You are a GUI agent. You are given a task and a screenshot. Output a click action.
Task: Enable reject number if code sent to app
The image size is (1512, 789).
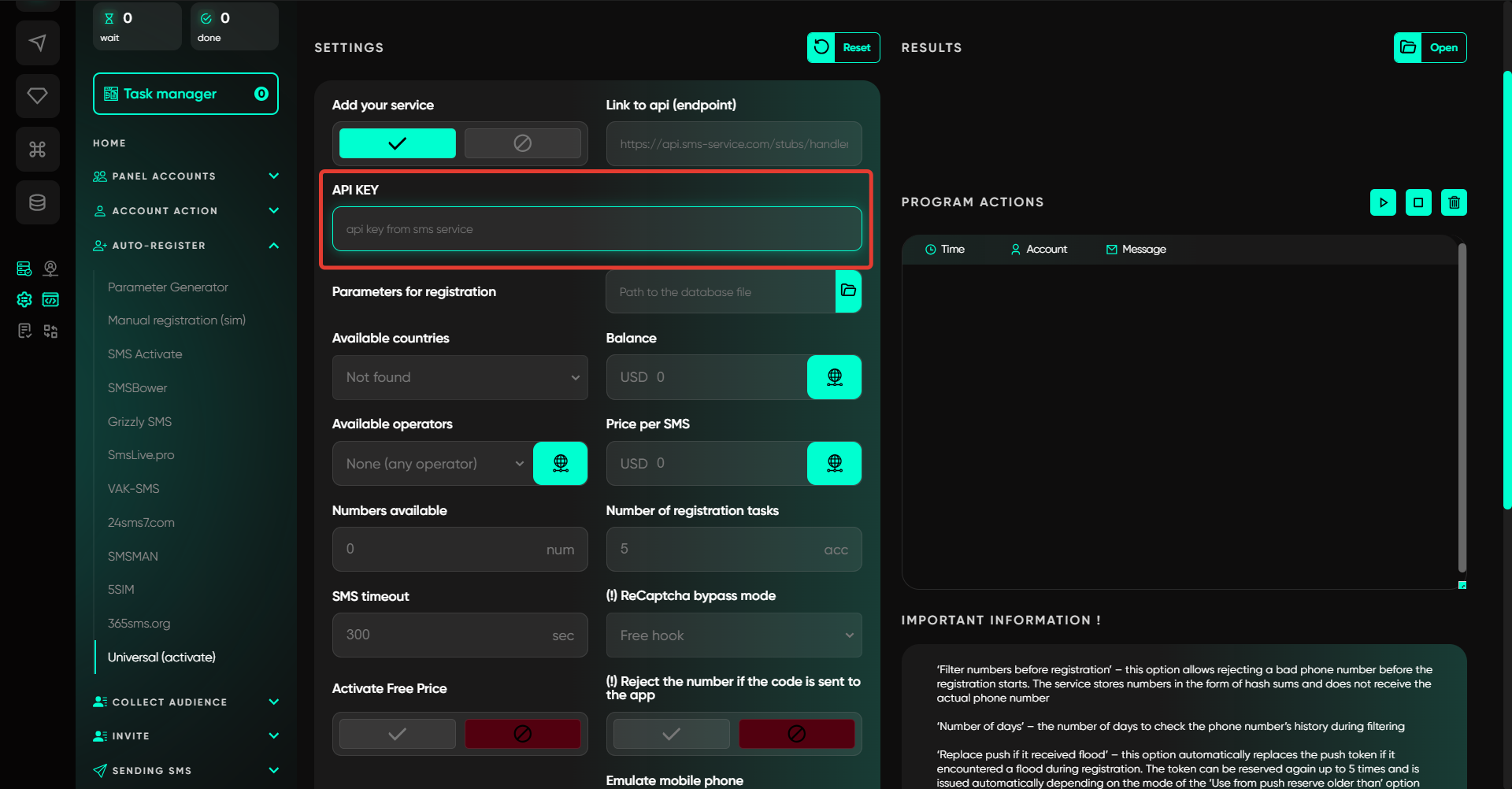671,734
